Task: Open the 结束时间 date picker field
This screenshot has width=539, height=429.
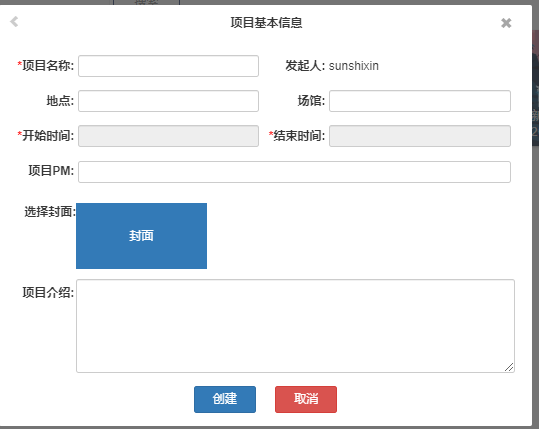Action: click(420, 136)
